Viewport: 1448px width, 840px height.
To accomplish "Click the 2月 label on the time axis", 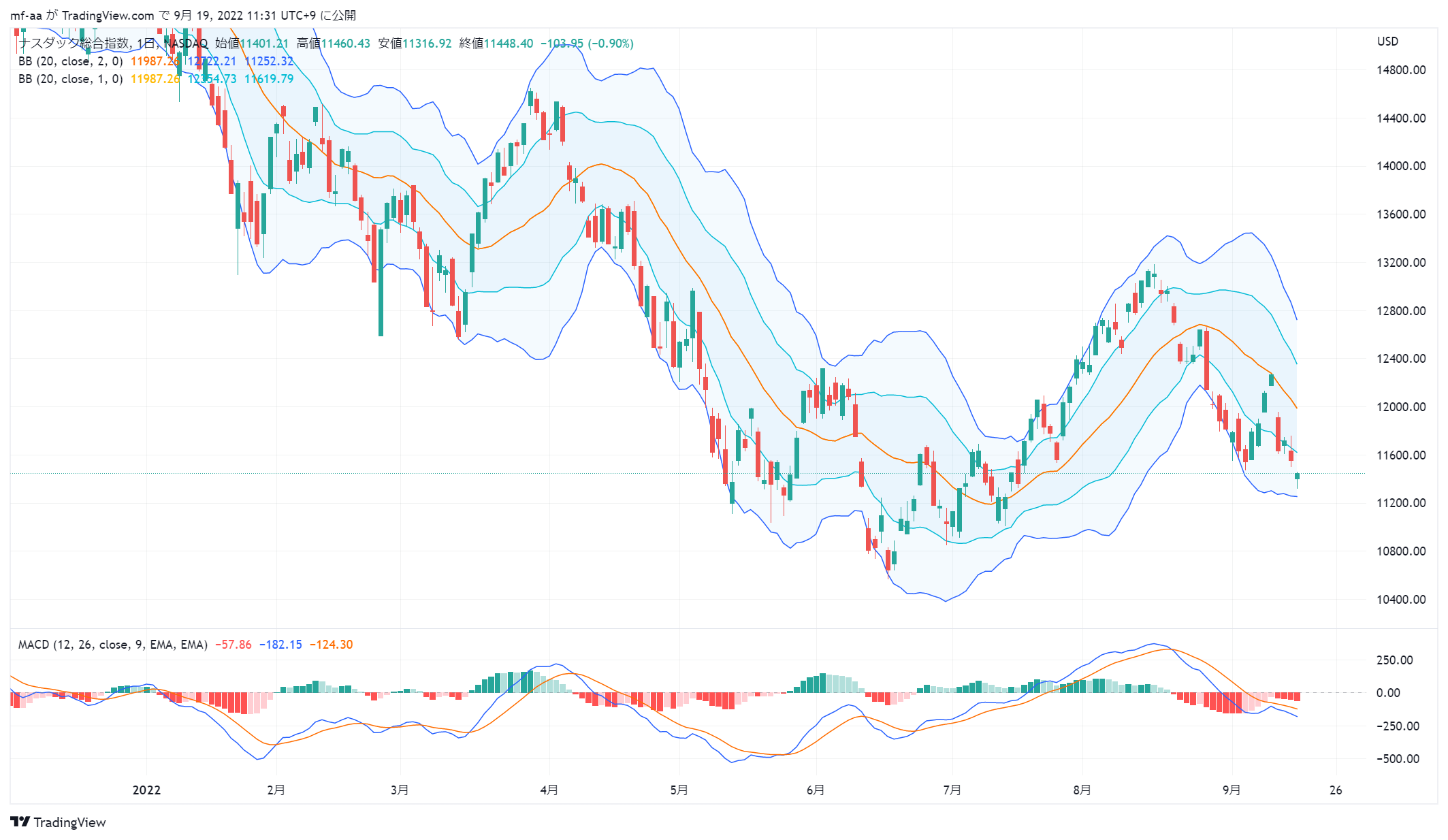I will click(276, 790).
